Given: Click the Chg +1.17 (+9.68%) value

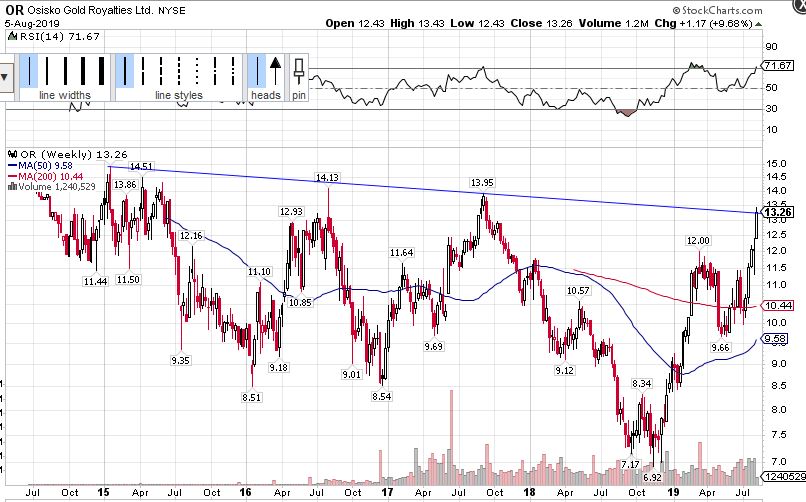Looking at the screenshot, I should point(704,23).
